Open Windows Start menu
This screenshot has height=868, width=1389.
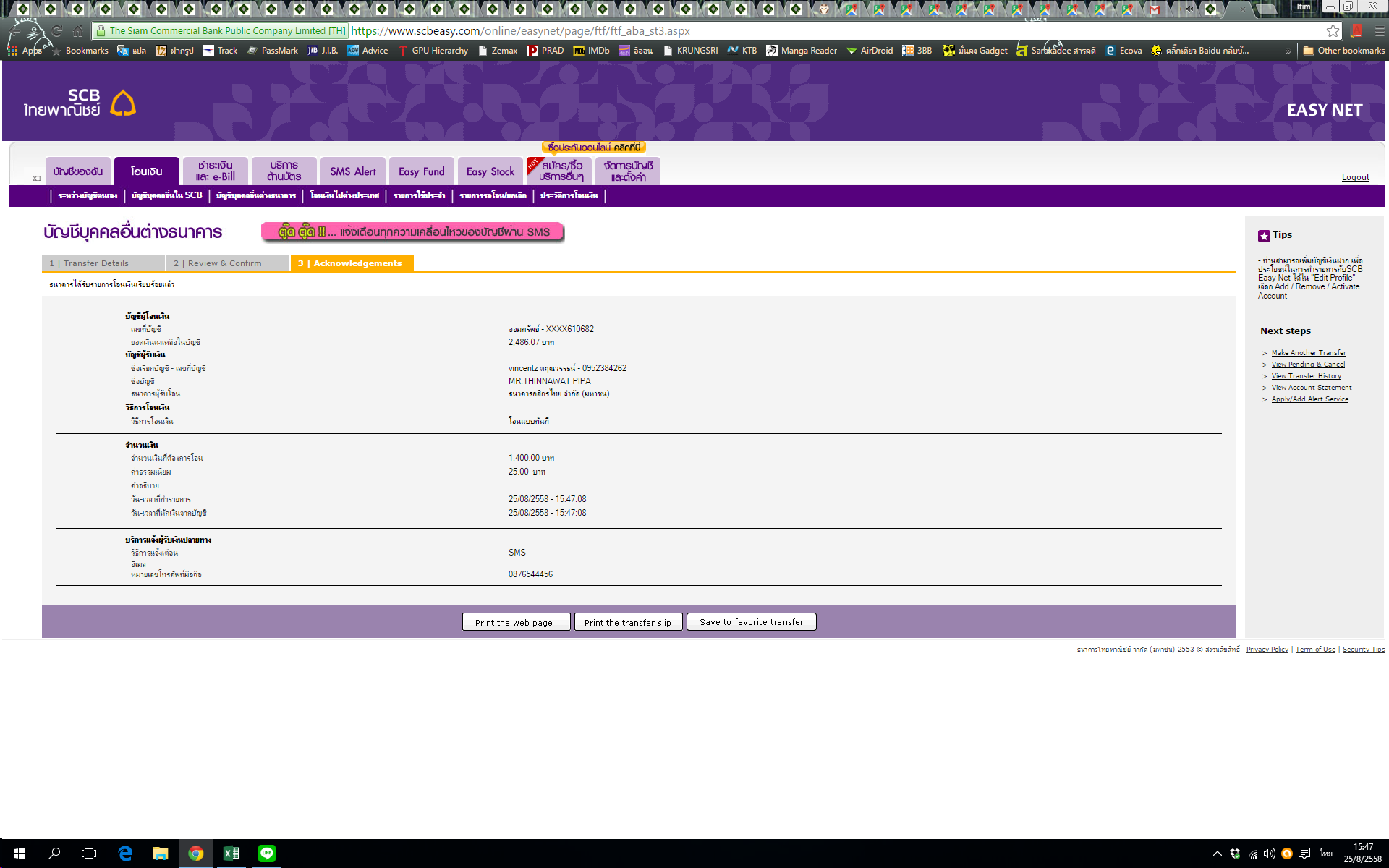20,854
